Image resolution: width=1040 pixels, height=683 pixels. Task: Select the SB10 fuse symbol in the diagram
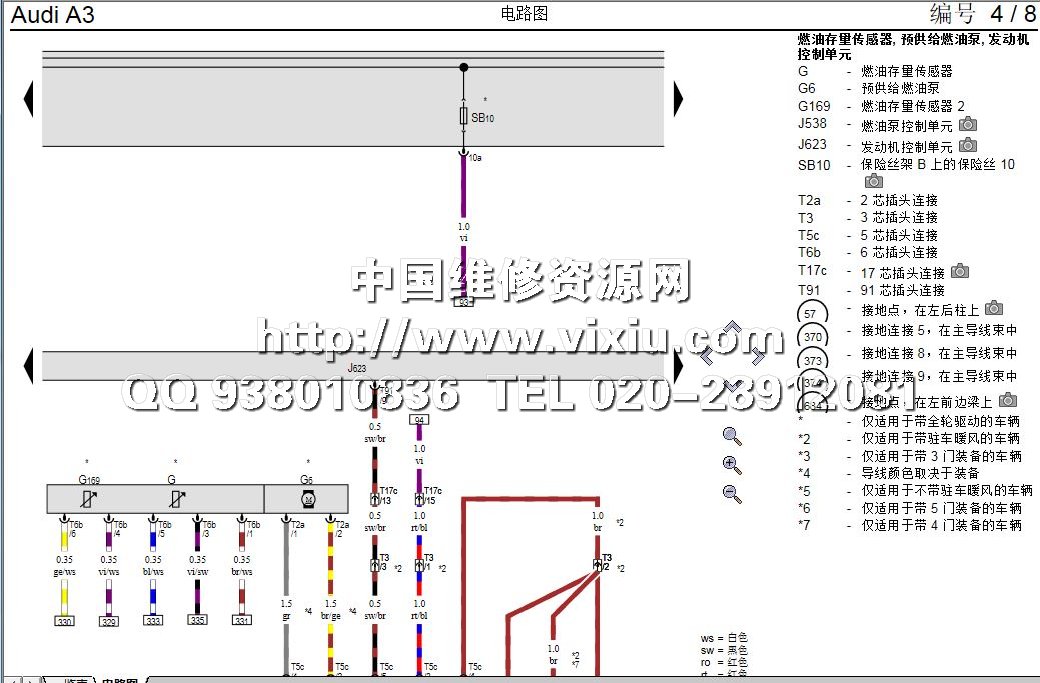(x=464, y=116)
